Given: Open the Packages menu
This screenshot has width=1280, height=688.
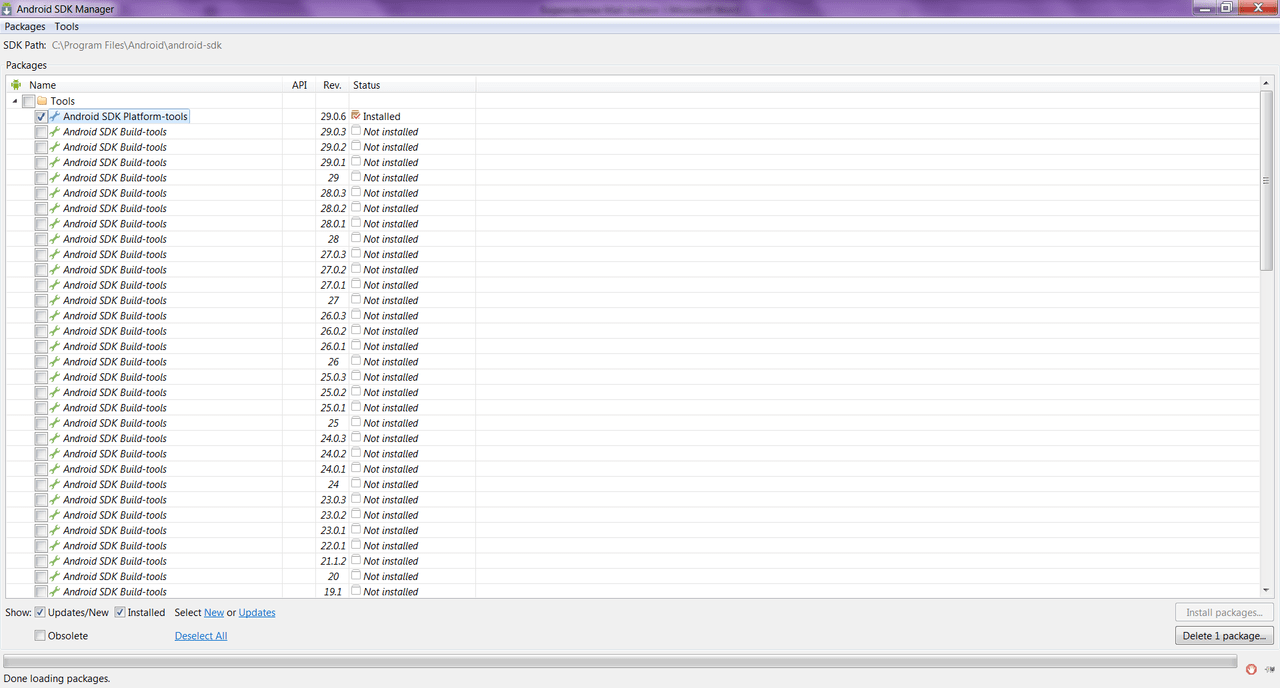Looking at the screenshot, I should tap(25, 27).
